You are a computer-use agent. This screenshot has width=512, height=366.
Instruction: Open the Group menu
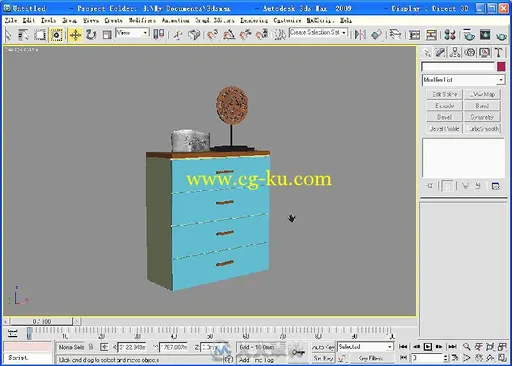click(x=69, y=21)
